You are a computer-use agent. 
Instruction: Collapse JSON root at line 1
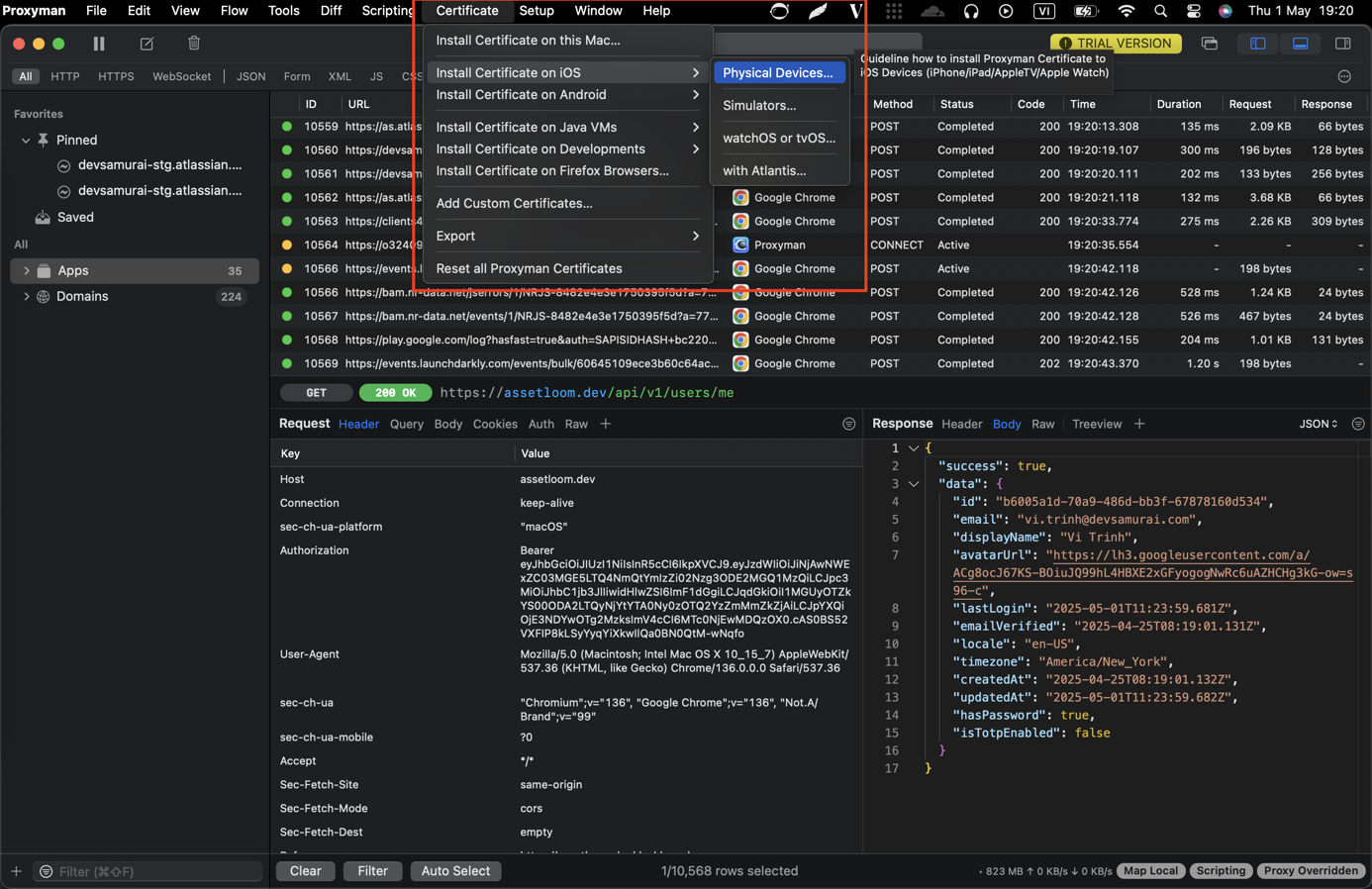914,448
